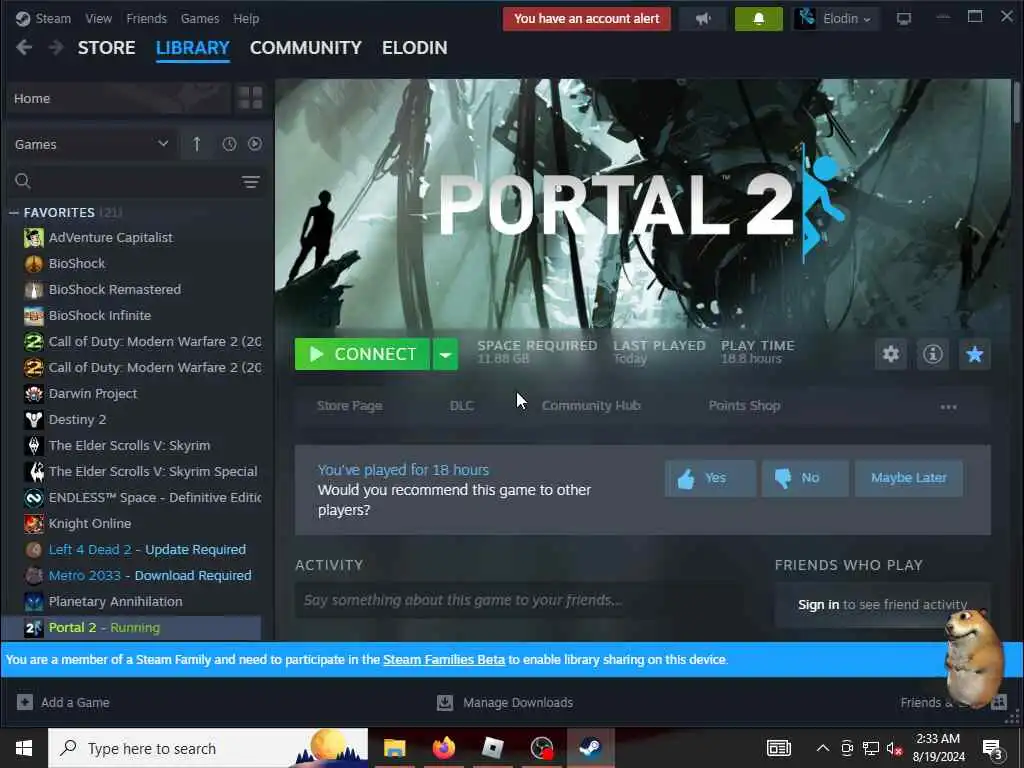1024x768 pixels.
Task: Open the more options ellipsis menu
Action: 948,407
